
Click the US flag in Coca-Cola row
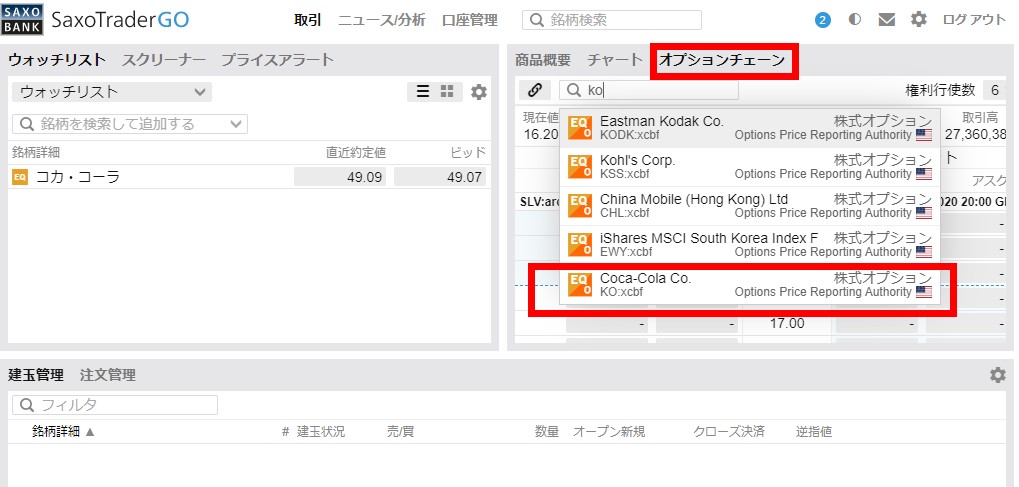pyautogui.click(x=923, y=292)
